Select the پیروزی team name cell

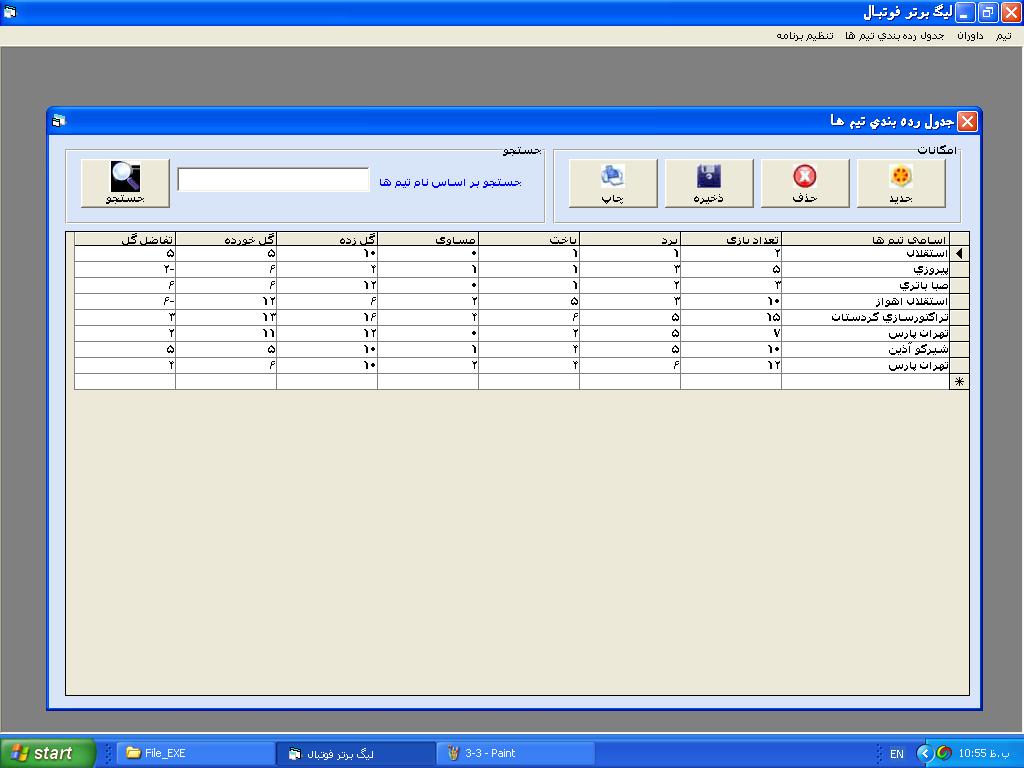[865, 270]
